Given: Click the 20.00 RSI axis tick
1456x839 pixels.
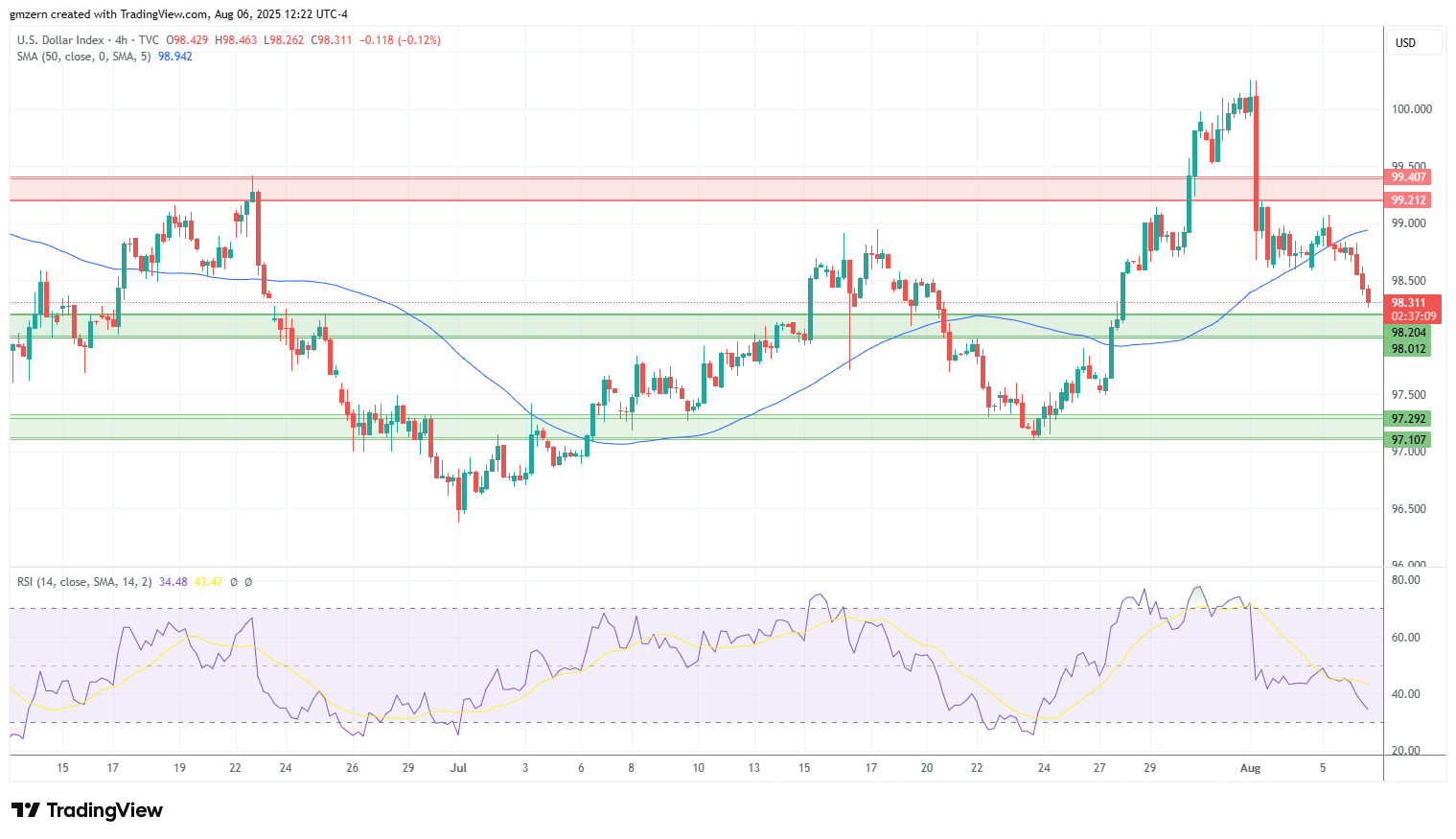Looking at the screenshot, I should 1406,751.
